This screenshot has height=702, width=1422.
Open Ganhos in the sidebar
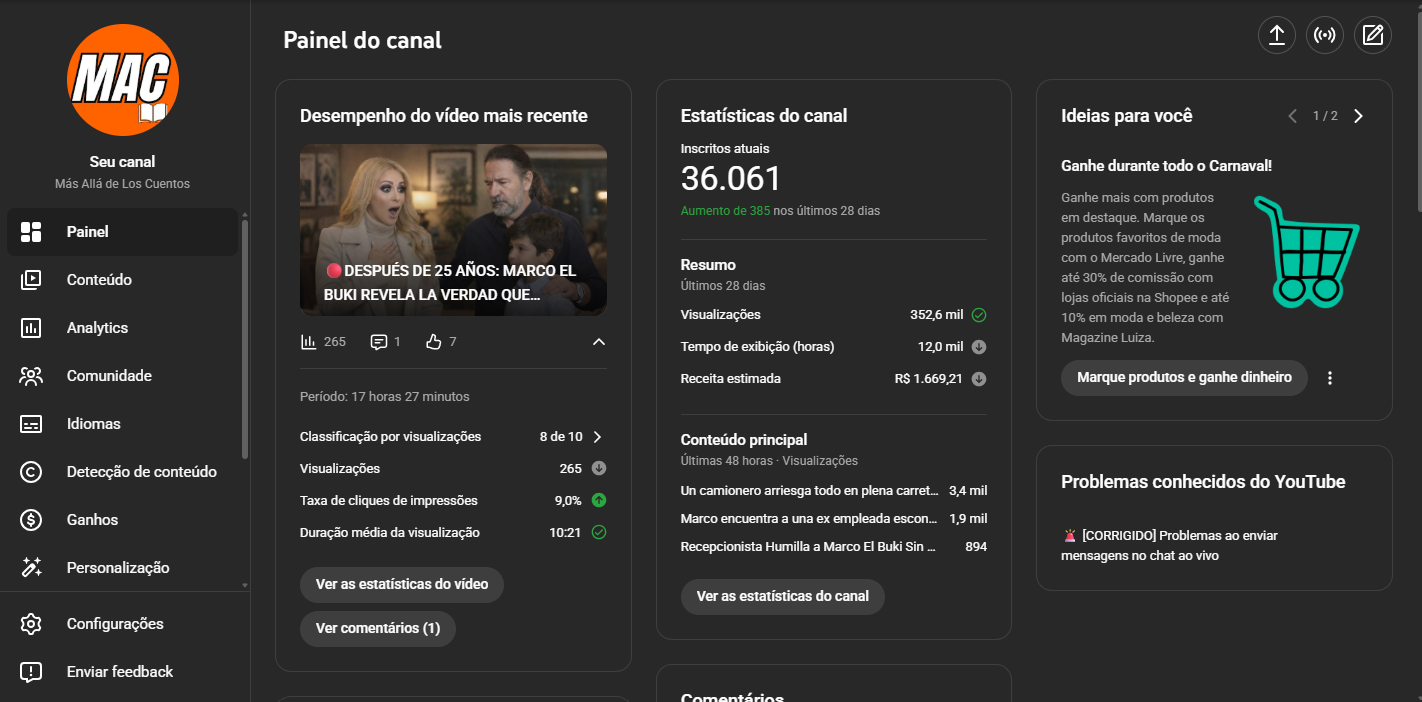coord(92,520)
